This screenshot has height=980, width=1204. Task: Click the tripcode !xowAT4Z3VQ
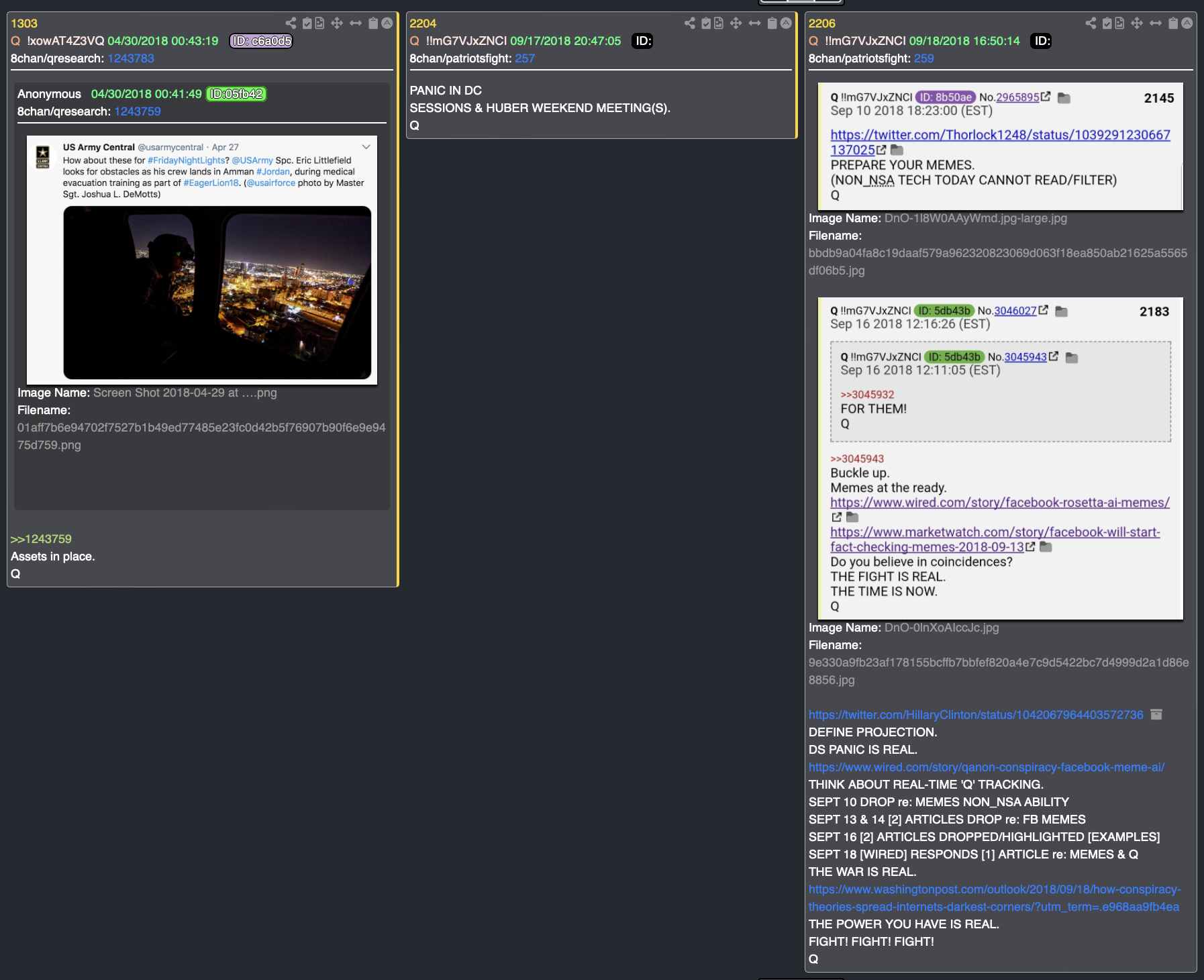[66, 41]
